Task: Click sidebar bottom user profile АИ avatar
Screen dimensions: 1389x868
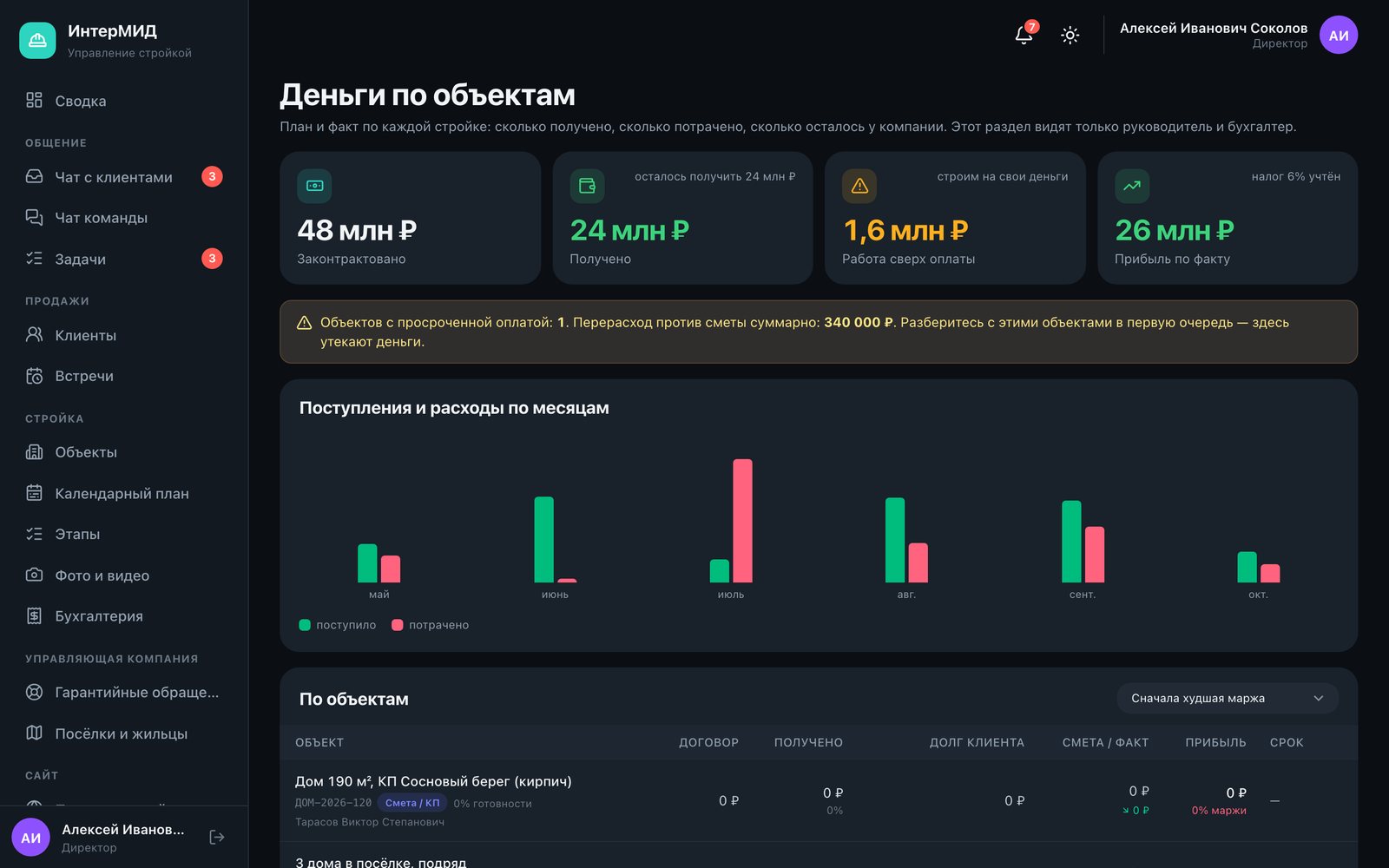Action: pos(30,837)
